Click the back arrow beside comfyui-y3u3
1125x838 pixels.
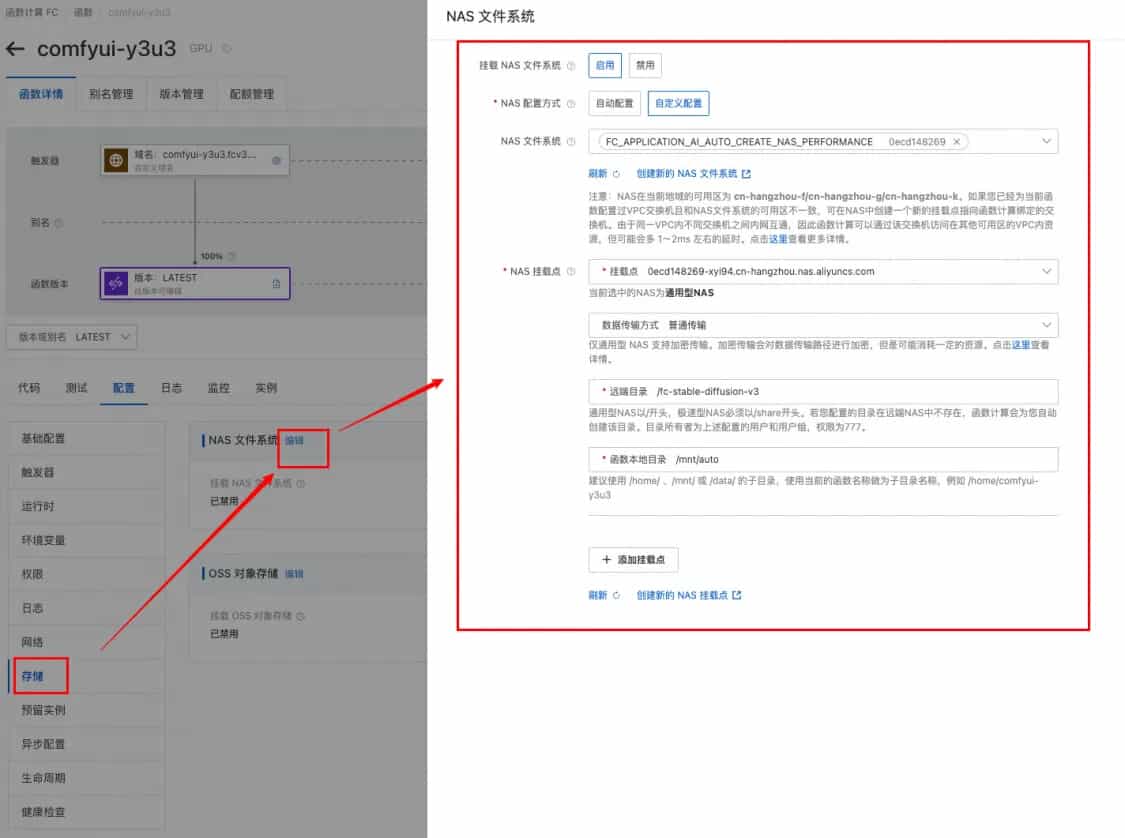(16, 49)
